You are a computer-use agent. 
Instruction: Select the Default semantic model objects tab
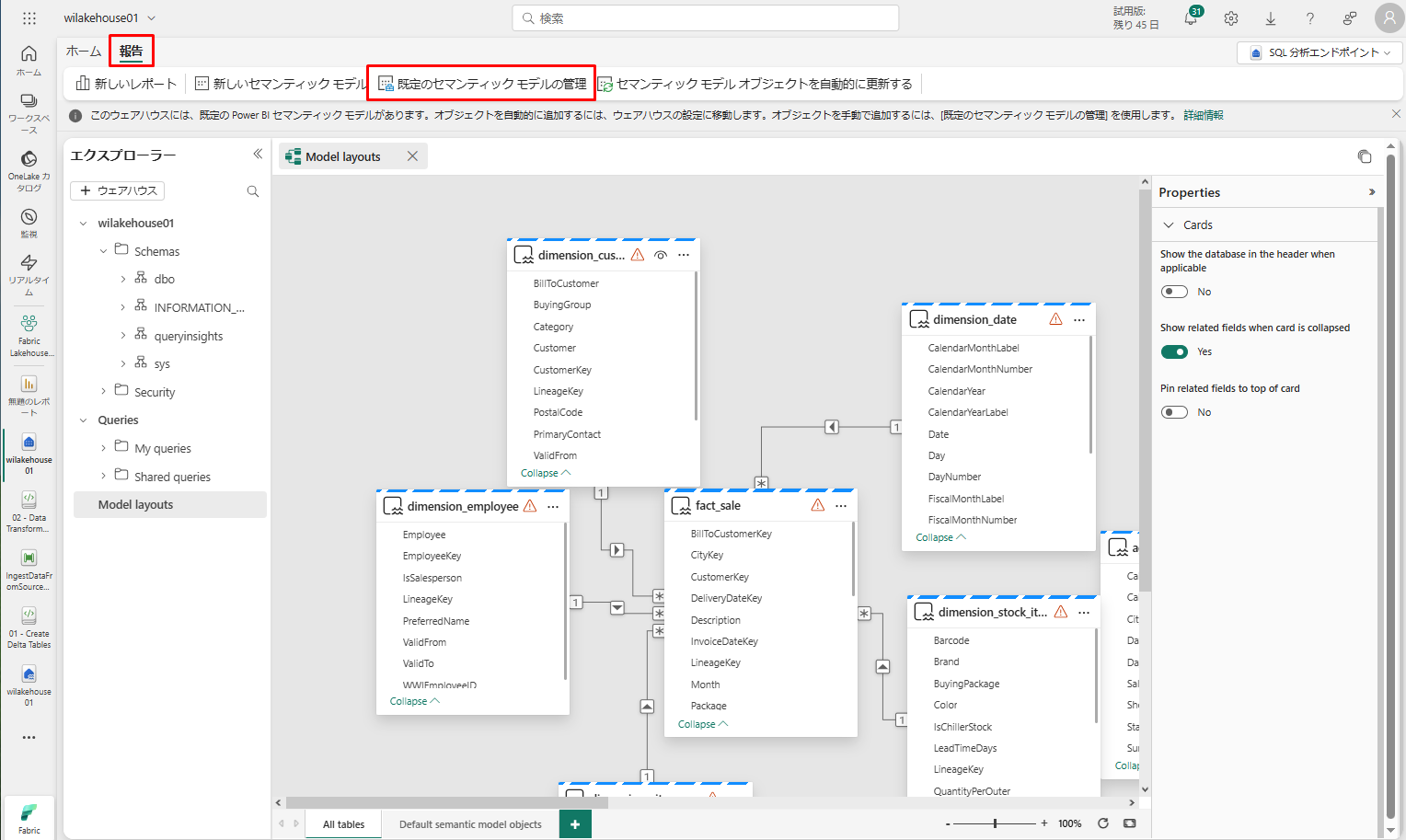point(470,824)
